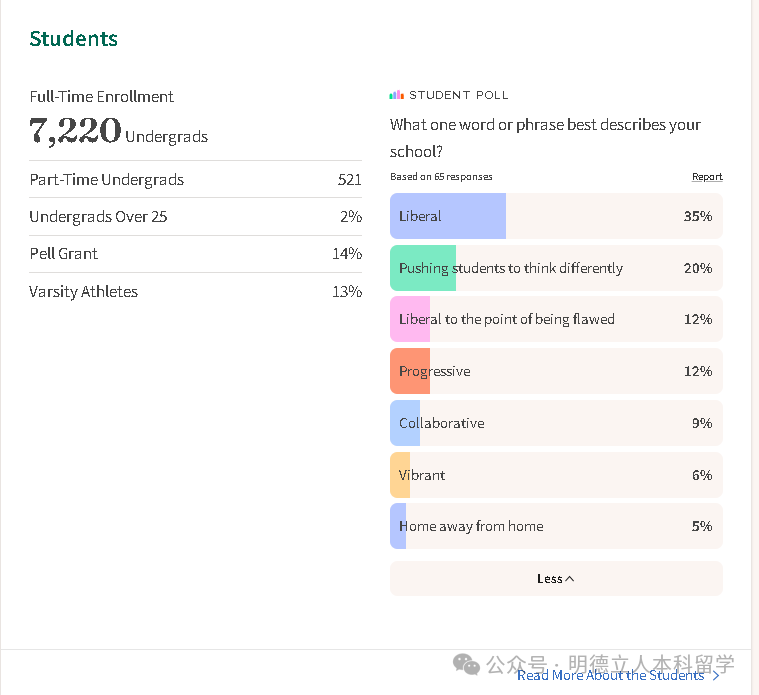Click the Students section heading
The image size is (759, 695).
73,39
